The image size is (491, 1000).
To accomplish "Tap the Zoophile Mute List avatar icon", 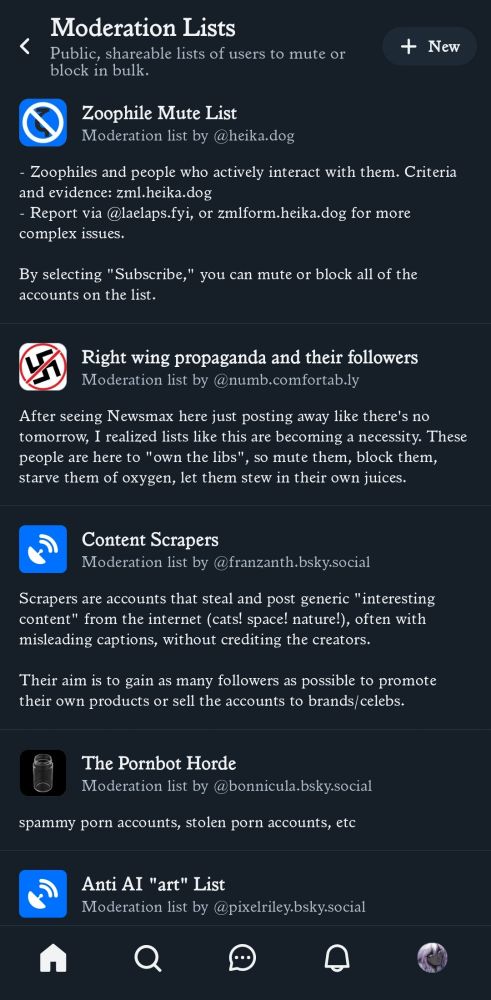I will pyautogui.click(x=43, y=122).
